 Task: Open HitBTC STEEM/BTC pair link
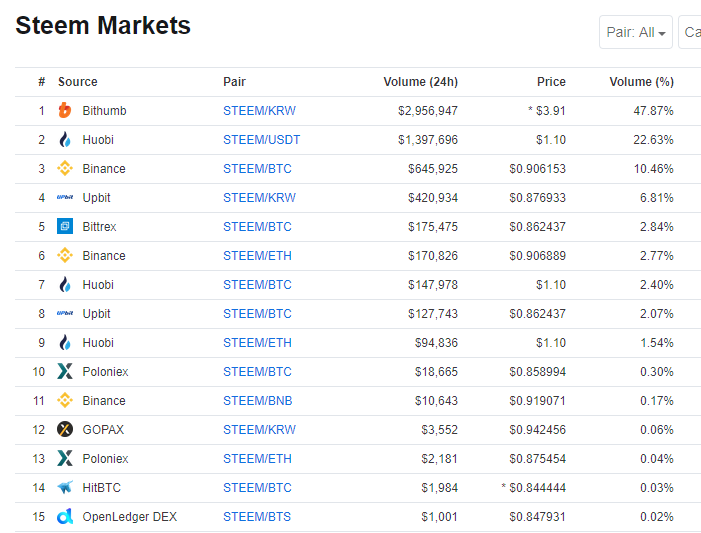click(257, 488)
